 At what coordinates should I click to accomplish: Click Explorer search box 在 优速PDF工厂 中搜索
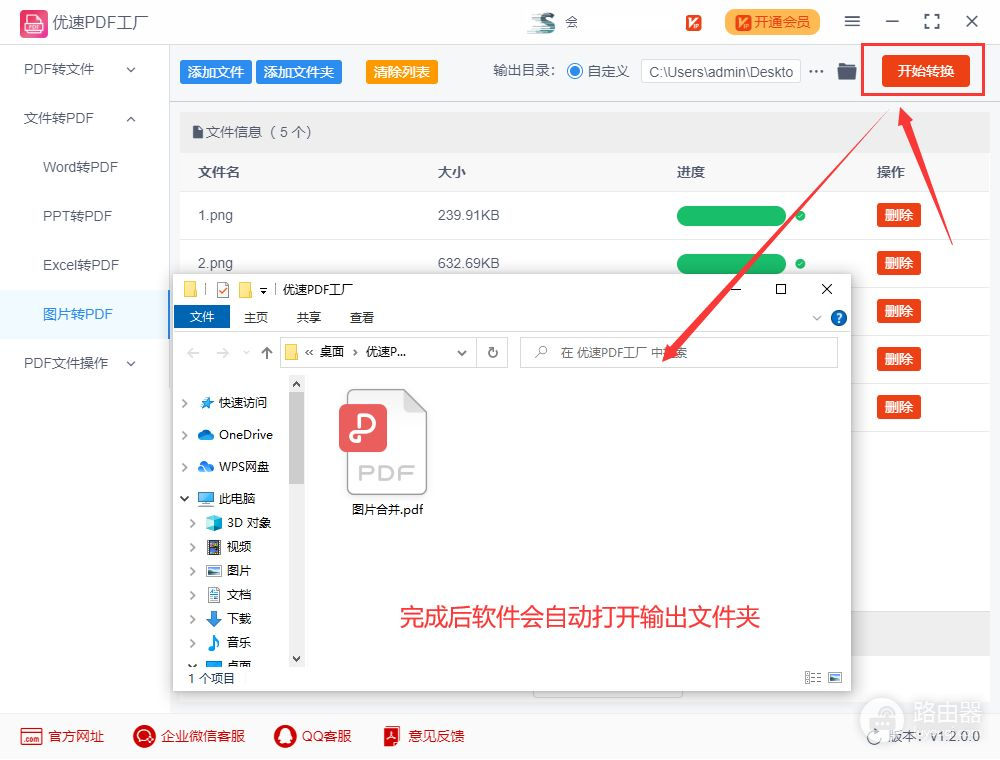(679, 353)
